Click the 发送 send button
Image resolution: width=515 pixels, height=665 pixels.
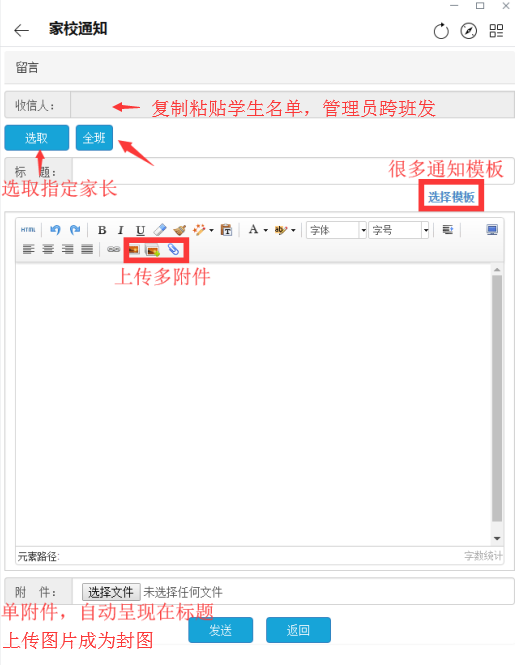[x=221, y=630]
